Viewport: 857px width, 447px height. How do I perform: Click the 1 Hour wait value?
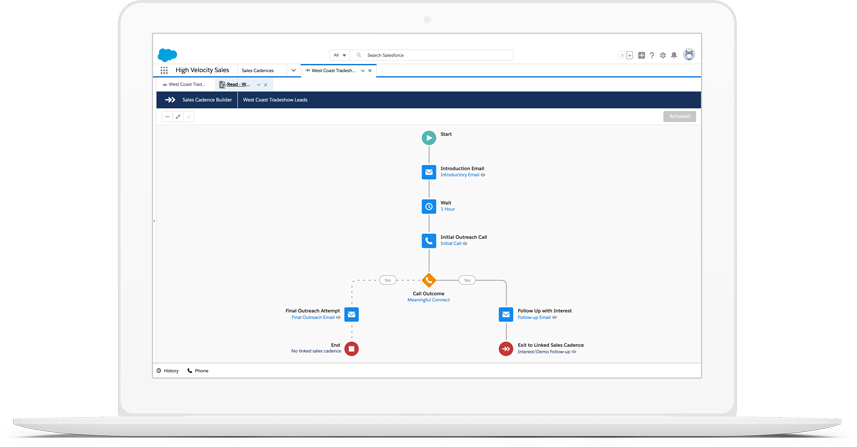[x=448, y=209]
